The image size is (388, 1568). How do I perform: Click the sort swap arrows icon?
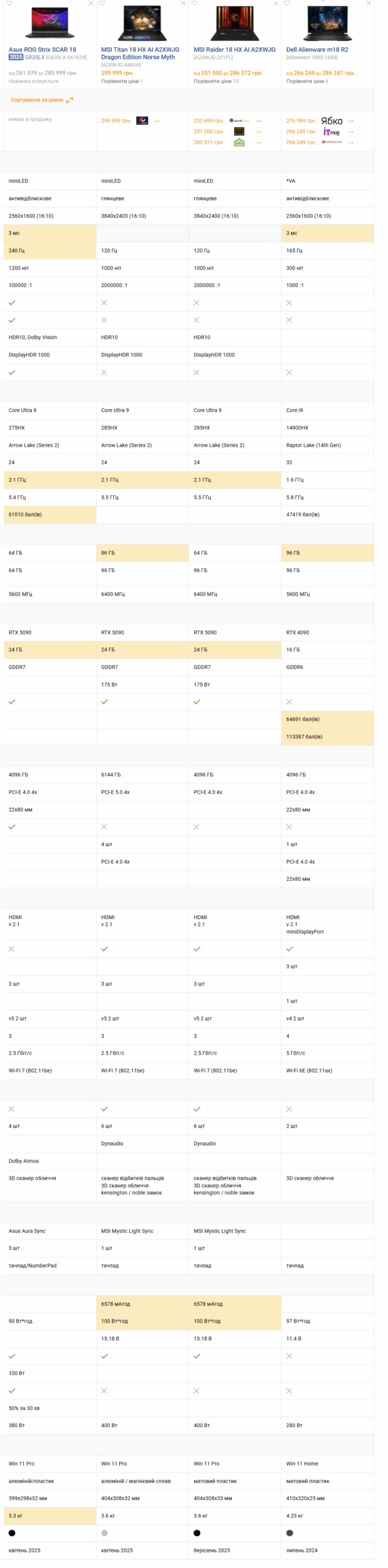(x=70, y=100)
